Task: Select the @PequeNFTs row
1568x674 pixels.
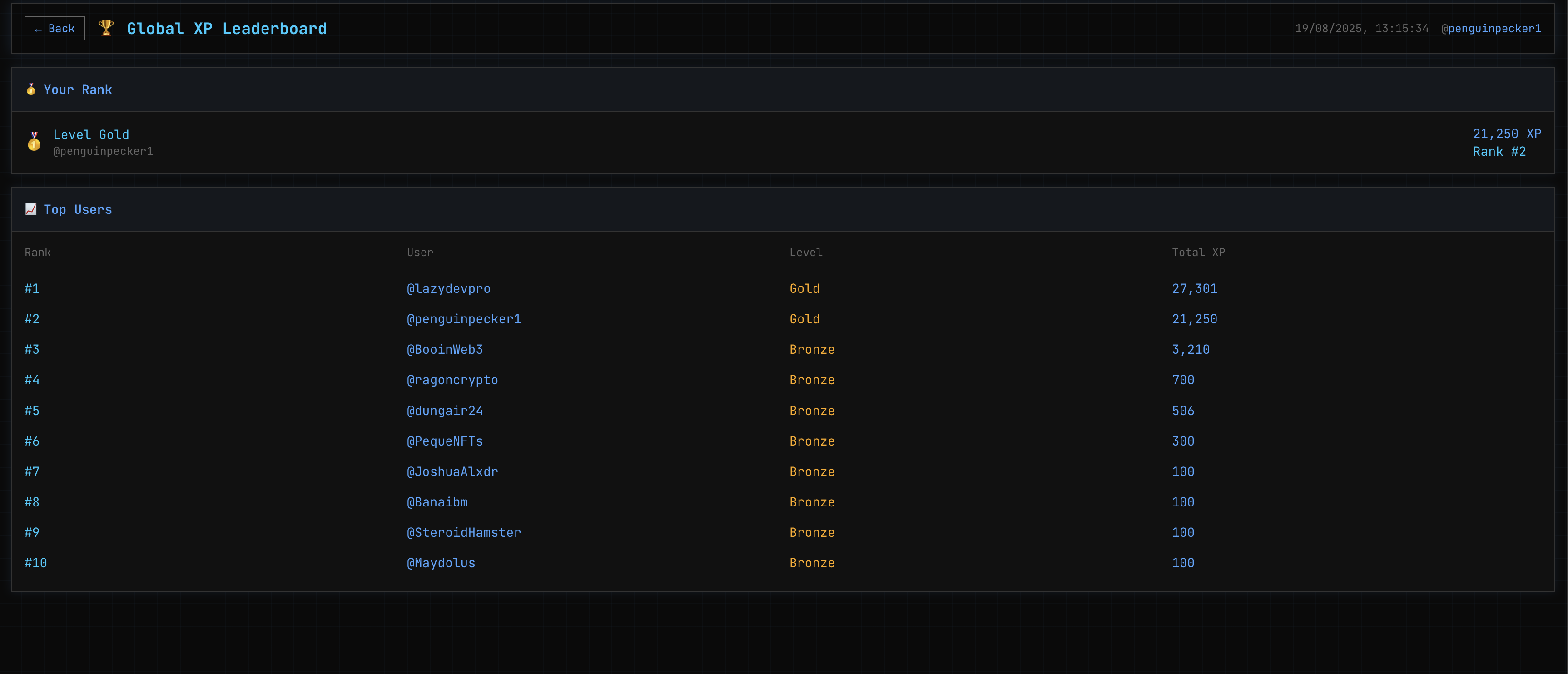Action: pos(444,441)
